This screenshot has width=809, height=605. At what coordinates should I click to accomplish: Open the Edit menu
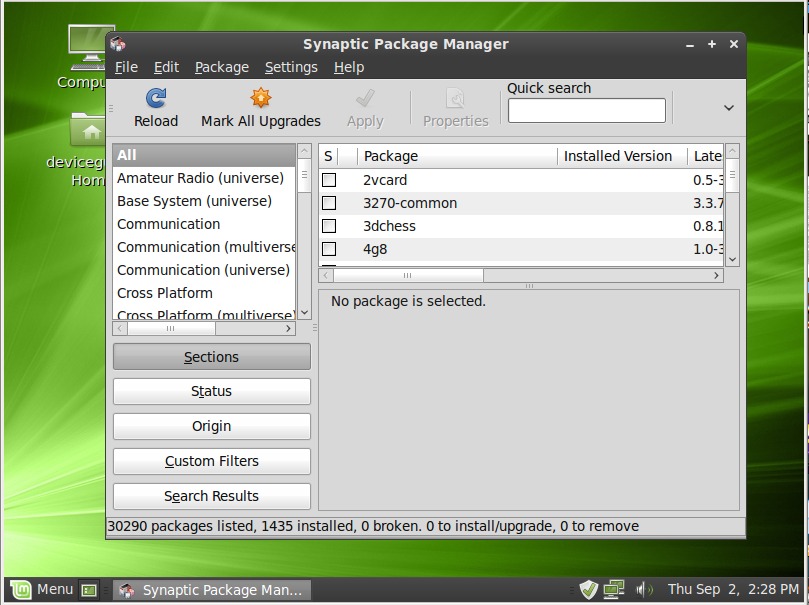(166, 67)
